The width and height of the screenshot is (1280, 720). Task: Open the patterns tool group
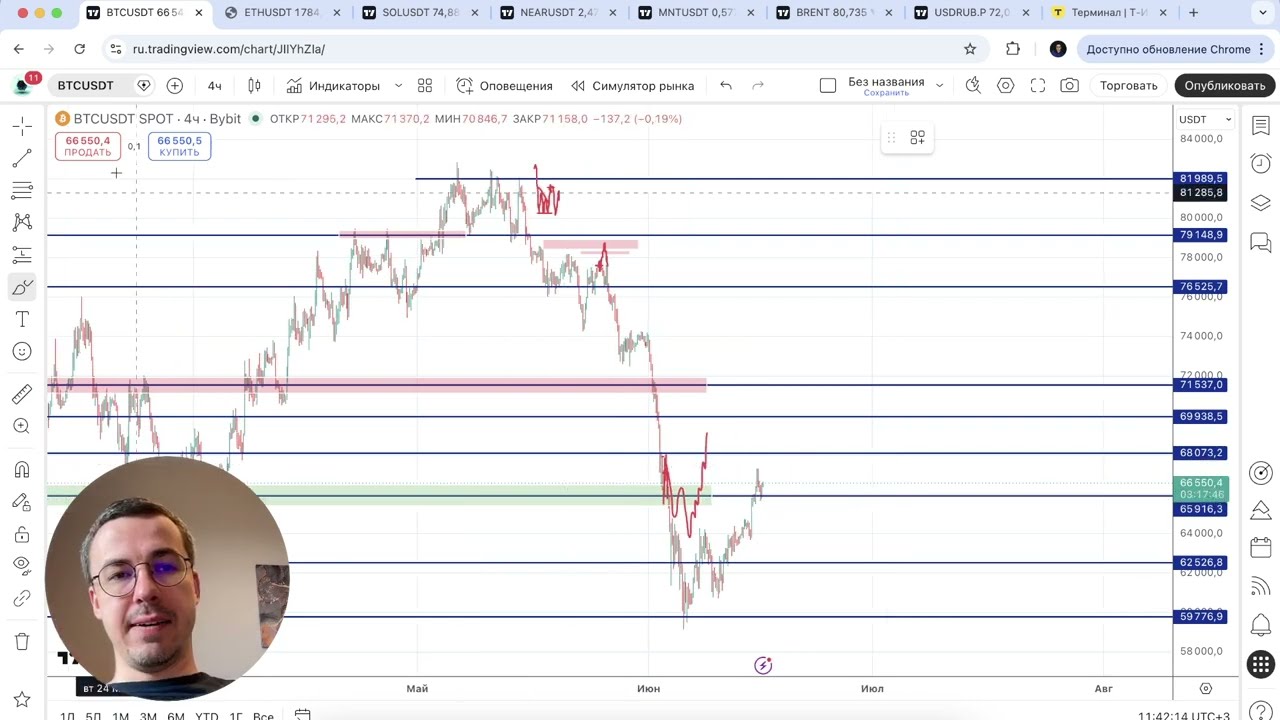tap(22, 222)
